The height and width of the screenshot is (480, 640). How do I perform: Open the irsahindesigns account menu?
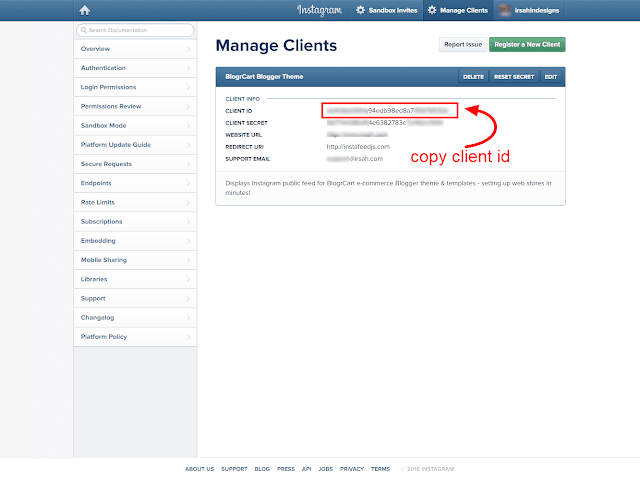[529, 10]
